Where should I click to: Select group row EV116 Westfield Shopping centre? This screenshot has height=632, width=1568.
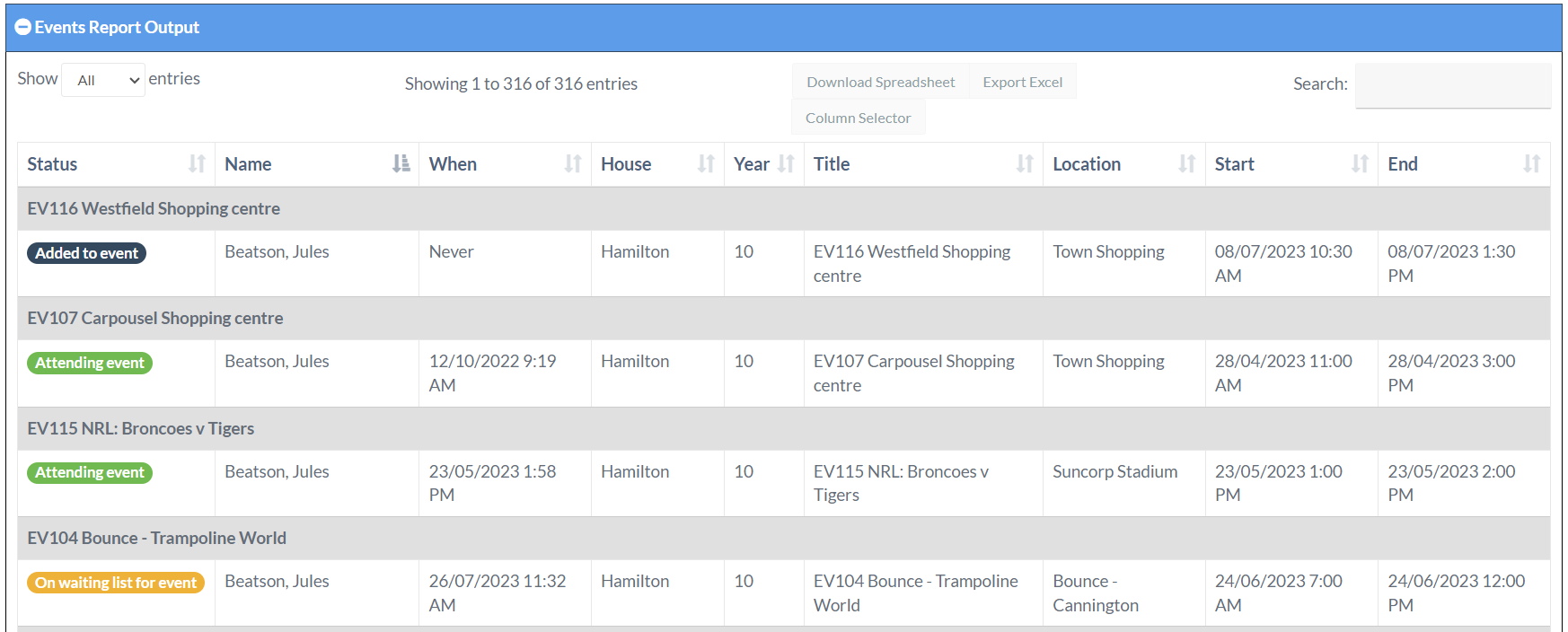pyautogui.click(x=784, y=208)
